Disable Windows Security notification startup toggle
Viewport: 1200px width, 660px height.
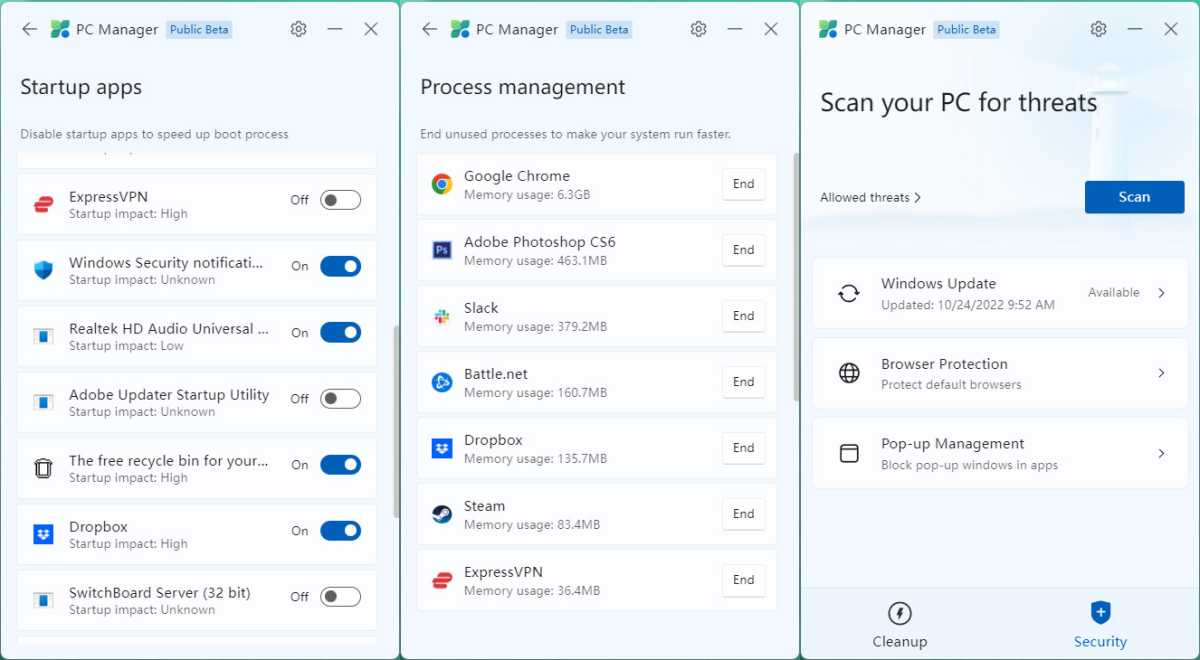(x=340, y=266)
